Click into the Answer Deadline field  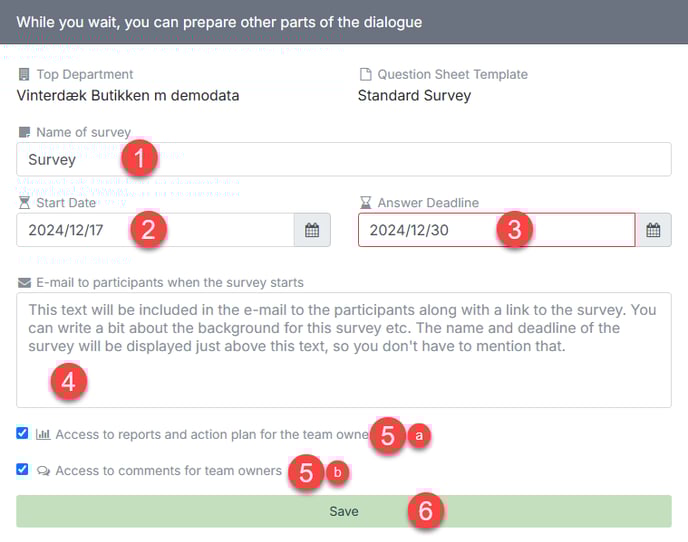(497, 230)
